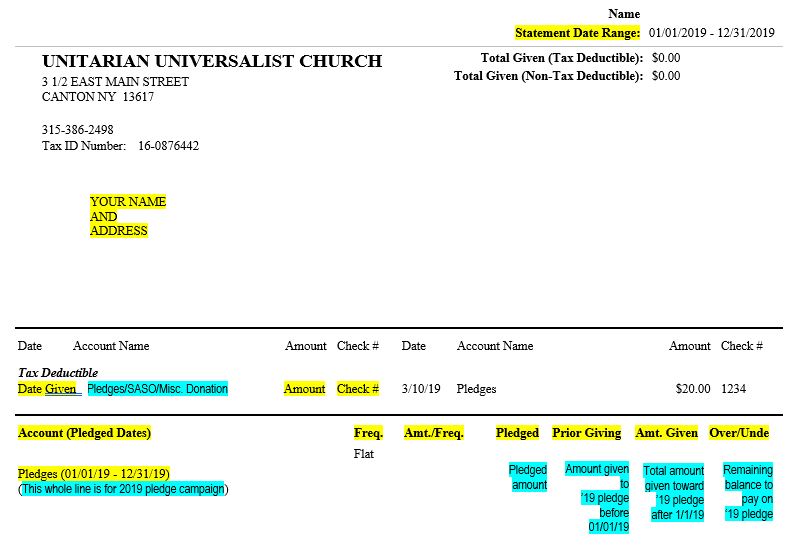Screen dimensions: 788x547
Task: Click the left 'Account Name' column header
Action: (x=111, y=346)
